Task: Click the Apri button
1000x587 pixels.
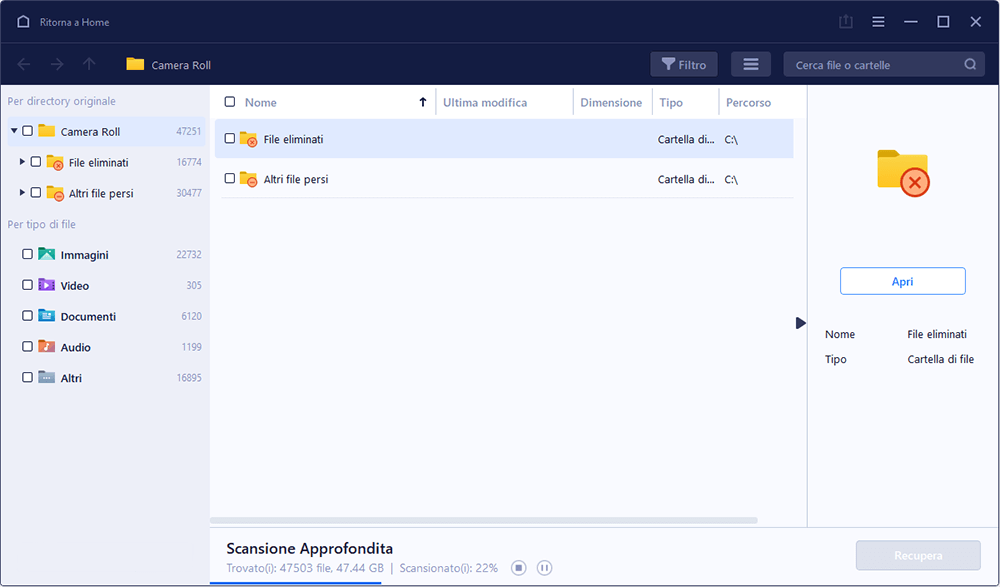Action: tap(902, 281)
